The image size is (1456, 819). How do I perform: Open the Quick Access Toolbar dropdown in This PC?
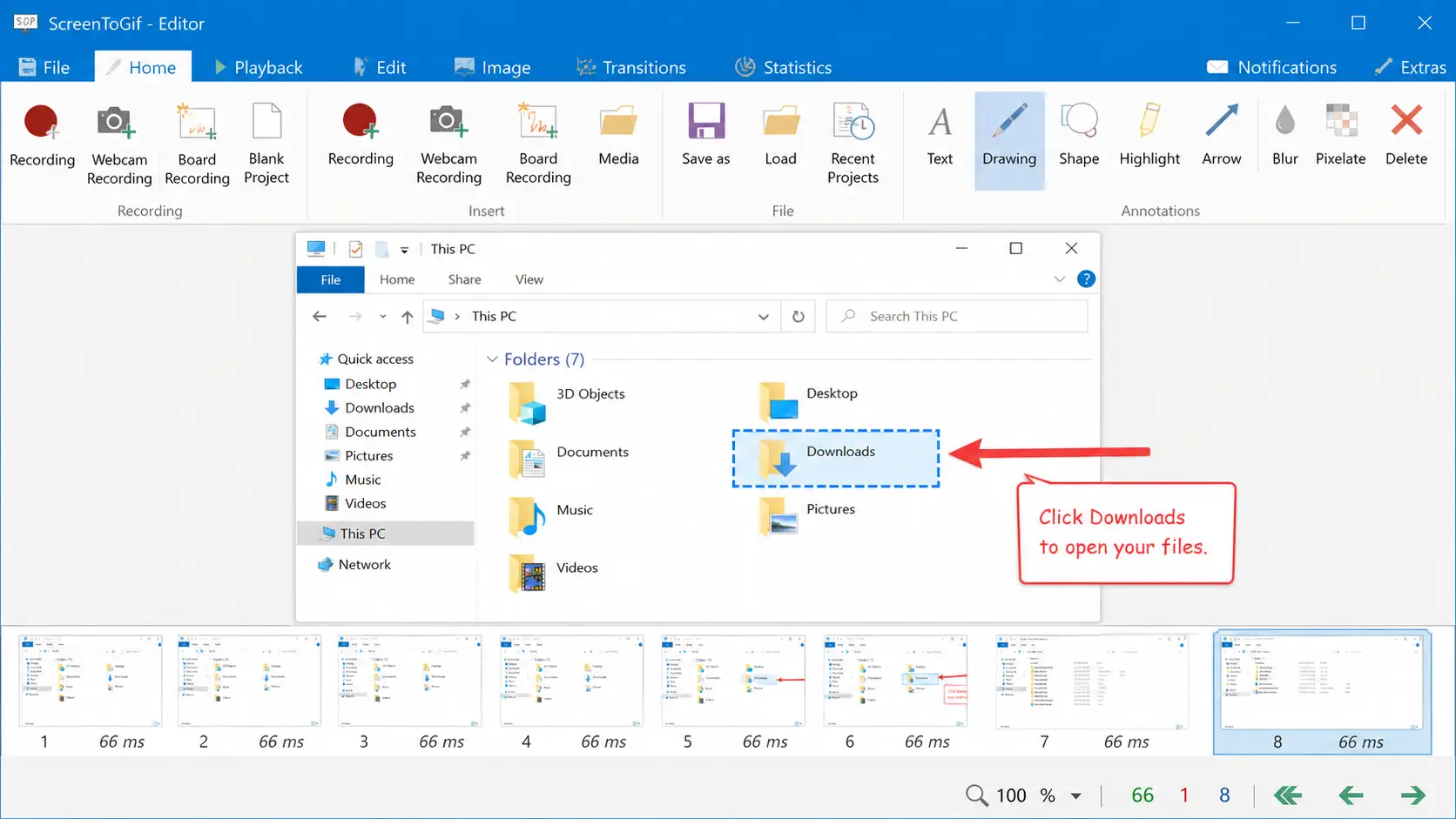404,250
